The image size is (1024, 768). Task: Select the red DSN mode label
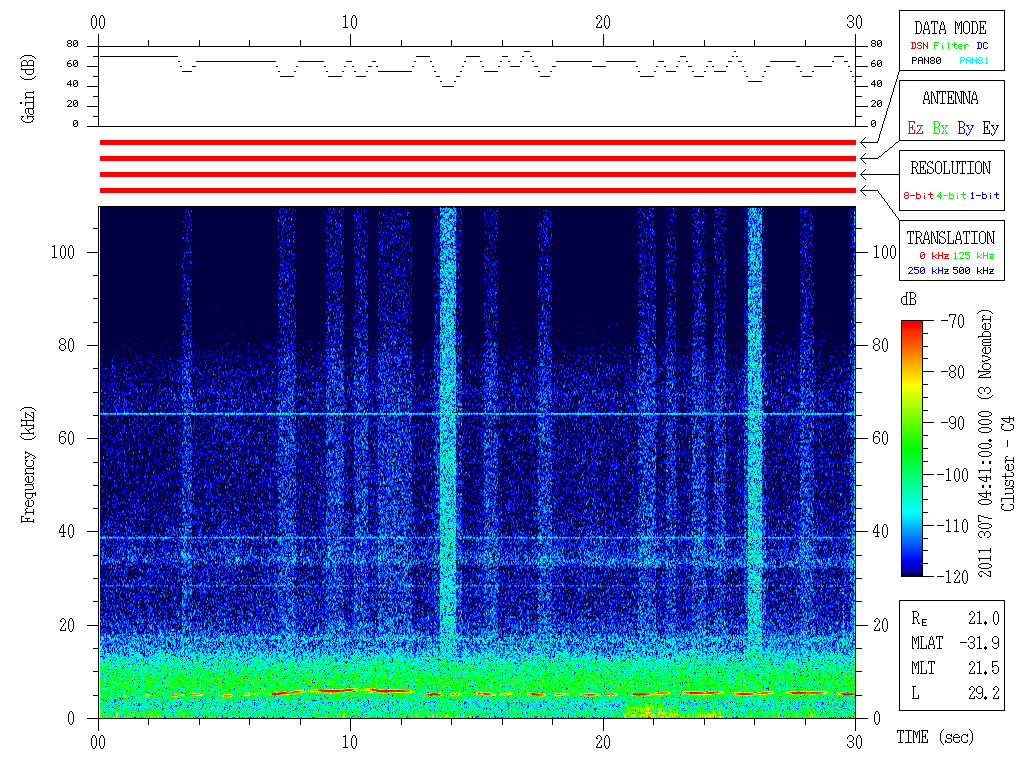pos(919,46)
